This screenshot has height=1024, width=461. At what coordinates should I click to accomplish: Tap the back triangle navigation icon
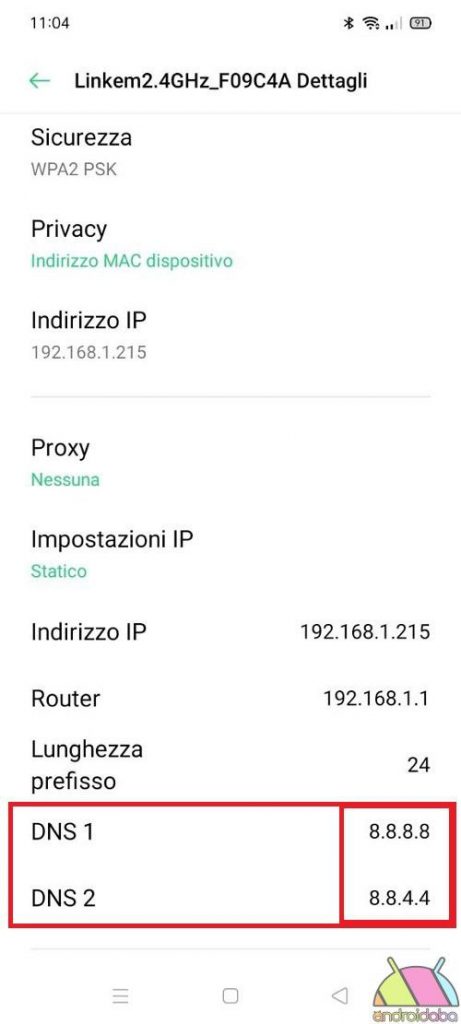340,996
